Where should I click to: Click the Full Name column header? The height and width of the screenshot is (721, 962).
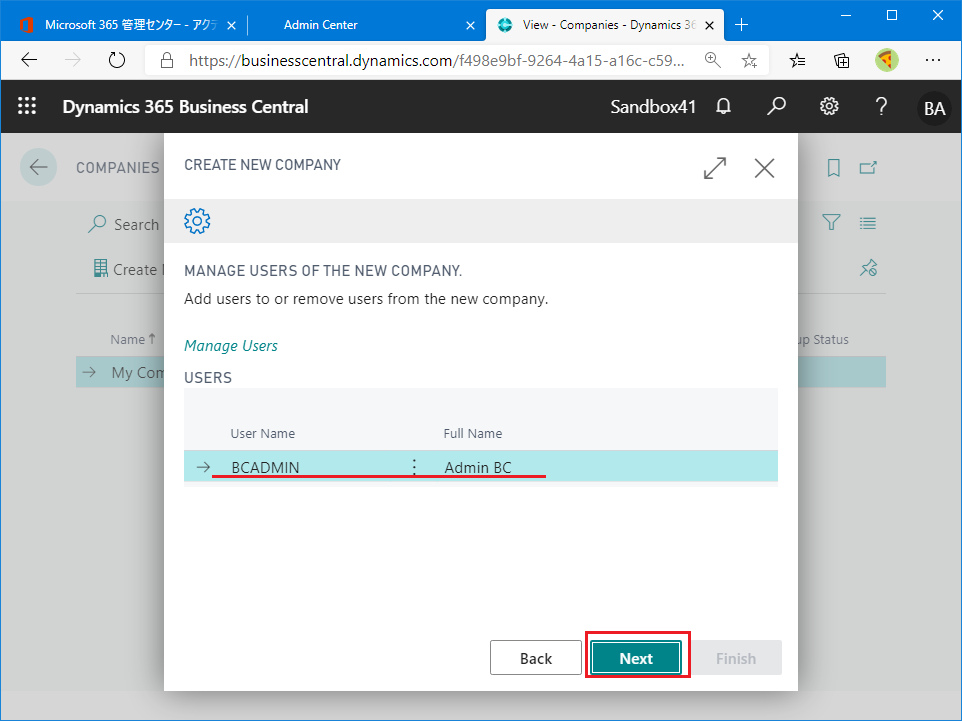click(472, 433)
